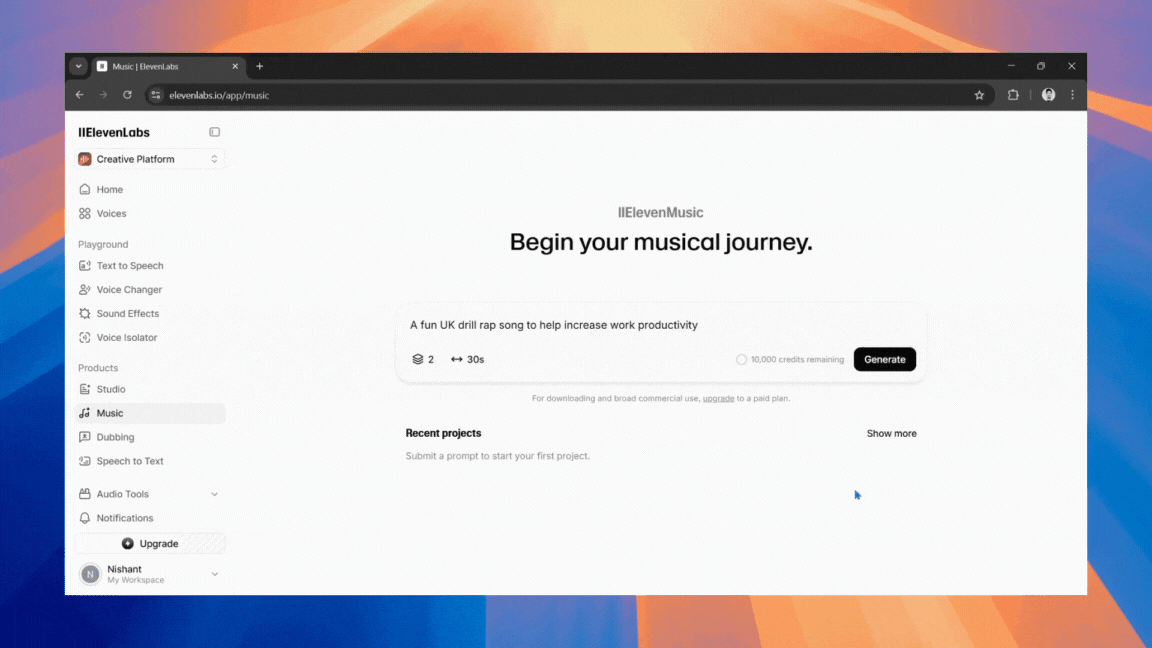Open the Dubbing icon in sidebar
The width and height of the screenshot is (1152, 648).
click(x=84, y=437)
